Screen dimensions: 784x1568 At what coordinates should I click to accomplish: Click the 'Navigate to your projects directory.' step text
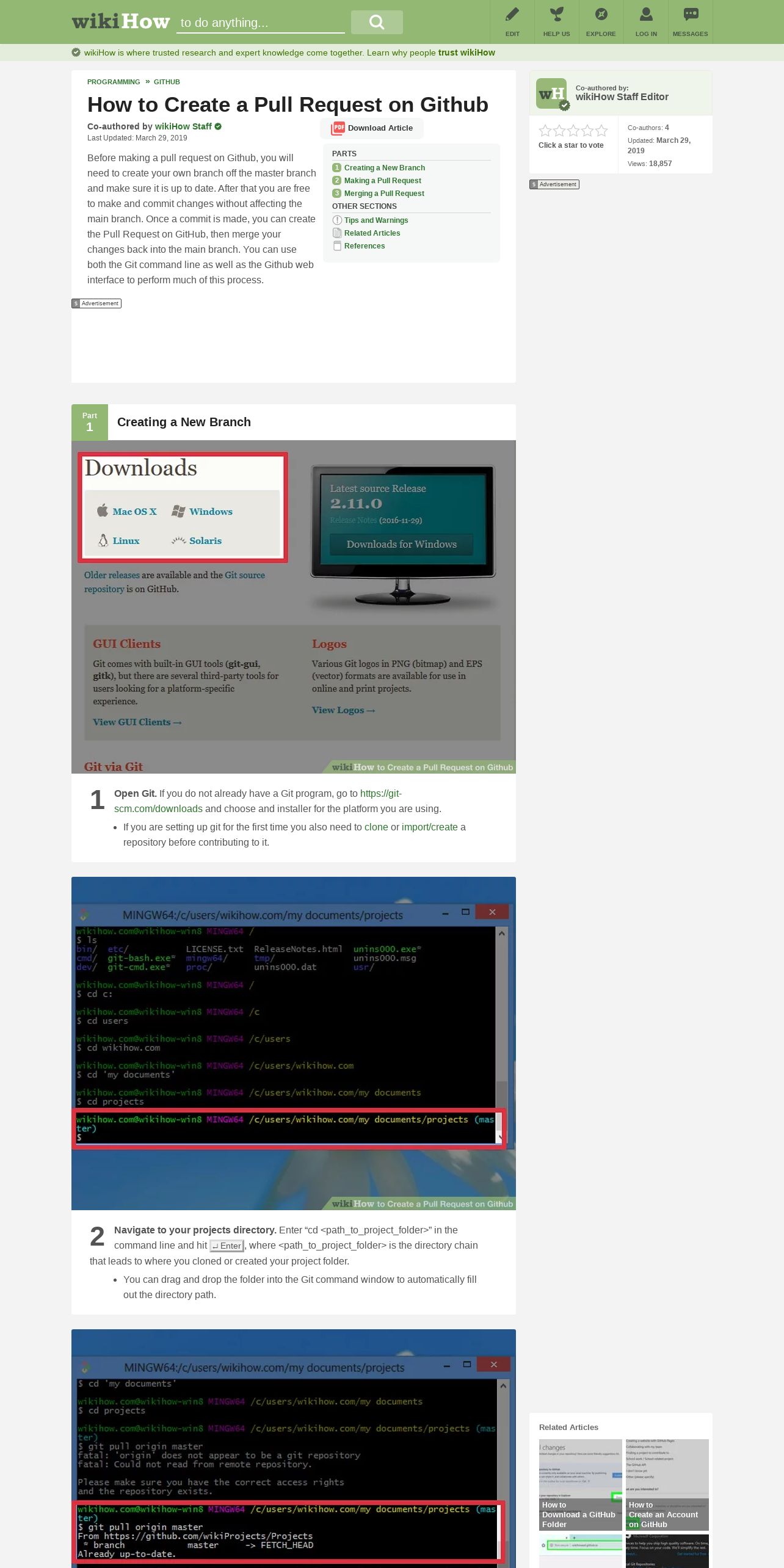point(195,1230)
